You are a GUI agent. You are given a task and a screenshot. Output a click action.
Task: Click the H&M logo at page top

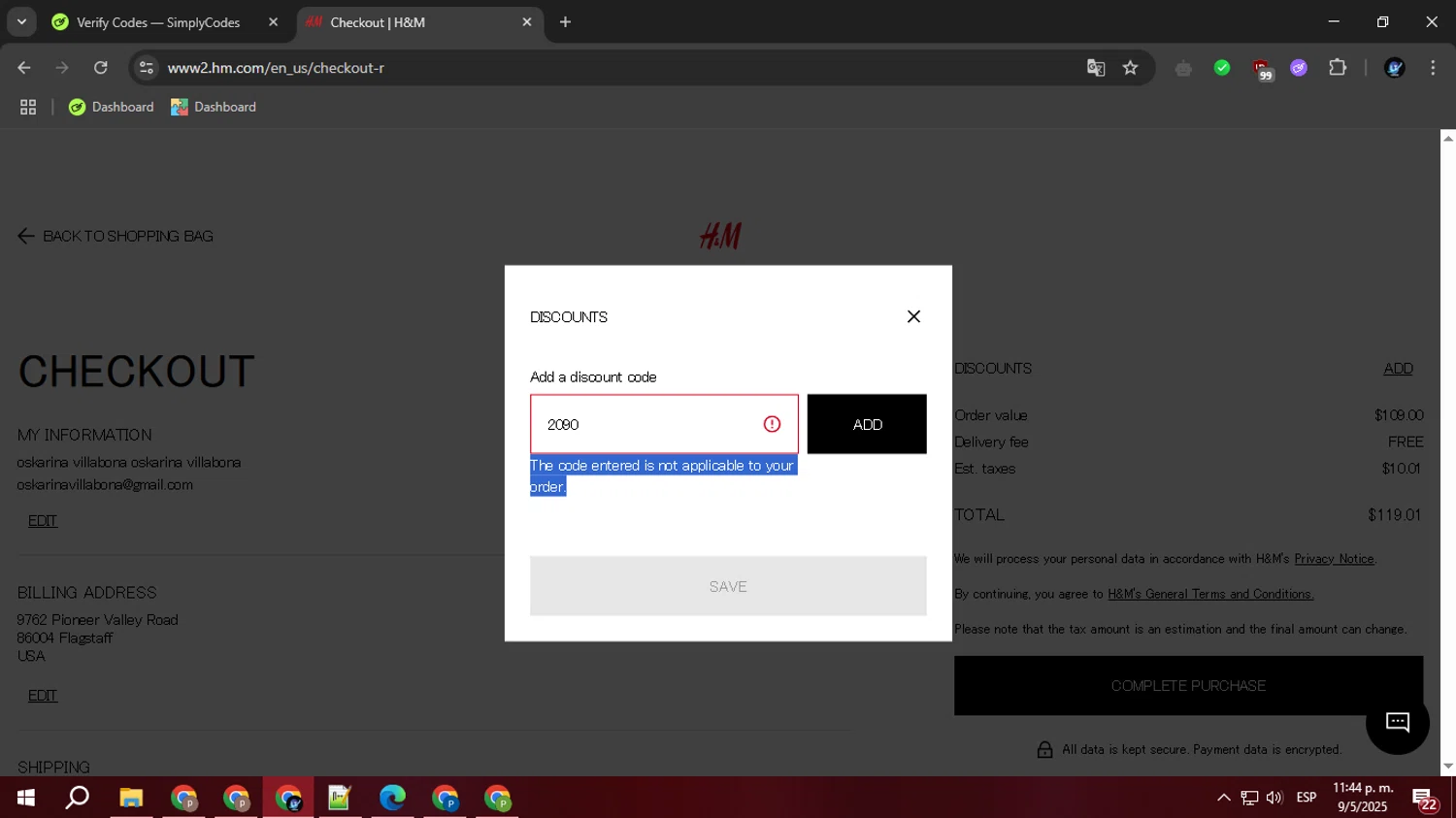coord(720,236)
